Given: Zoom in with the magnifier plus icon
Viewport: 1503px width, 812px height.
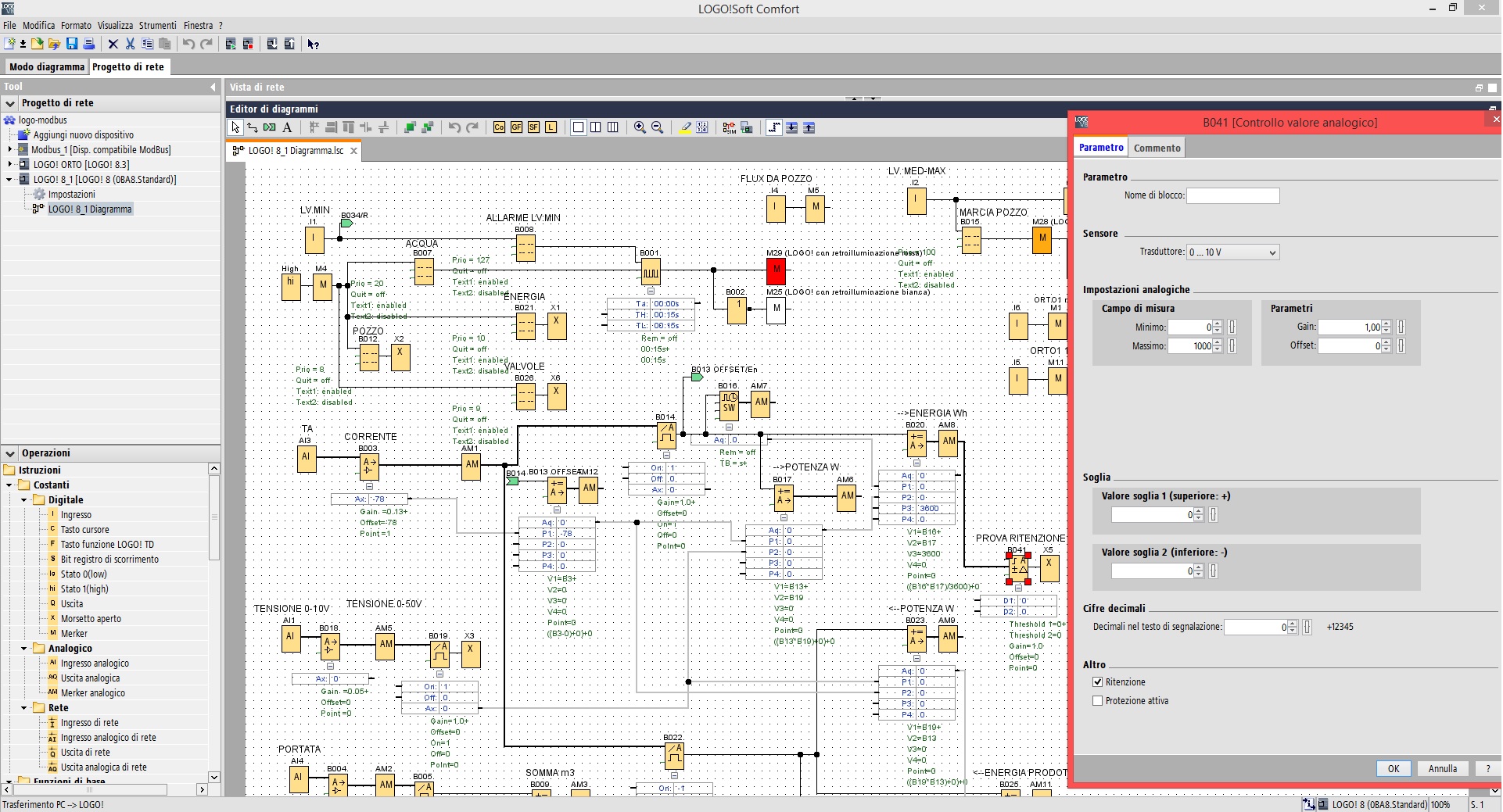Looking at the screenshot, I should pyautogui.click(x=640, y=127).
